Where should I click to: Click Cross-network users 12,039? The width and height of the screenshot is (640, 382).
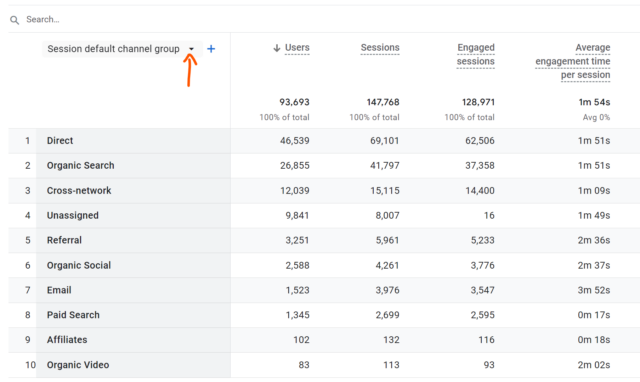click(295, 191)
